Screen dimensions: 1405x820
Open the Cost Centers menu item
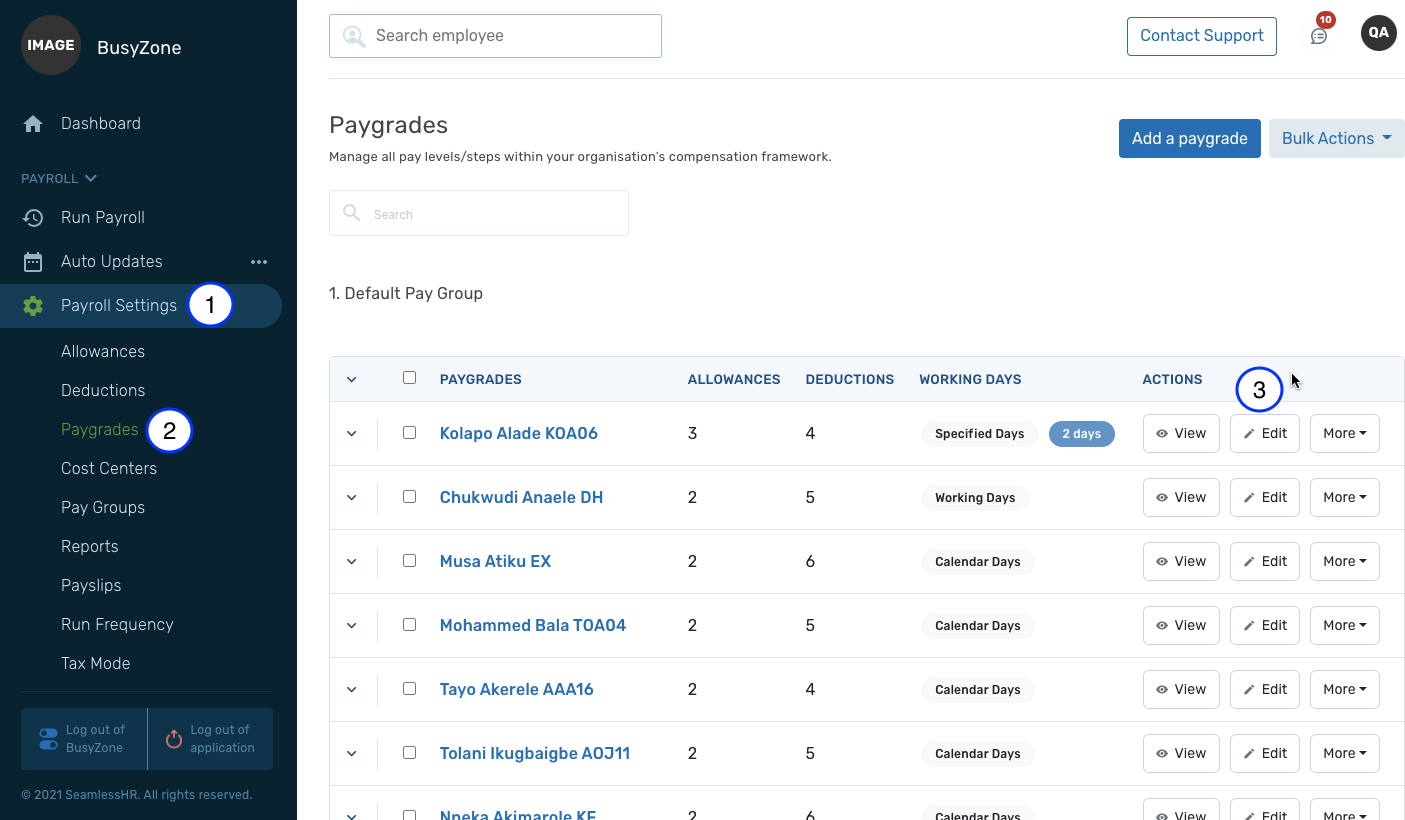109,469
